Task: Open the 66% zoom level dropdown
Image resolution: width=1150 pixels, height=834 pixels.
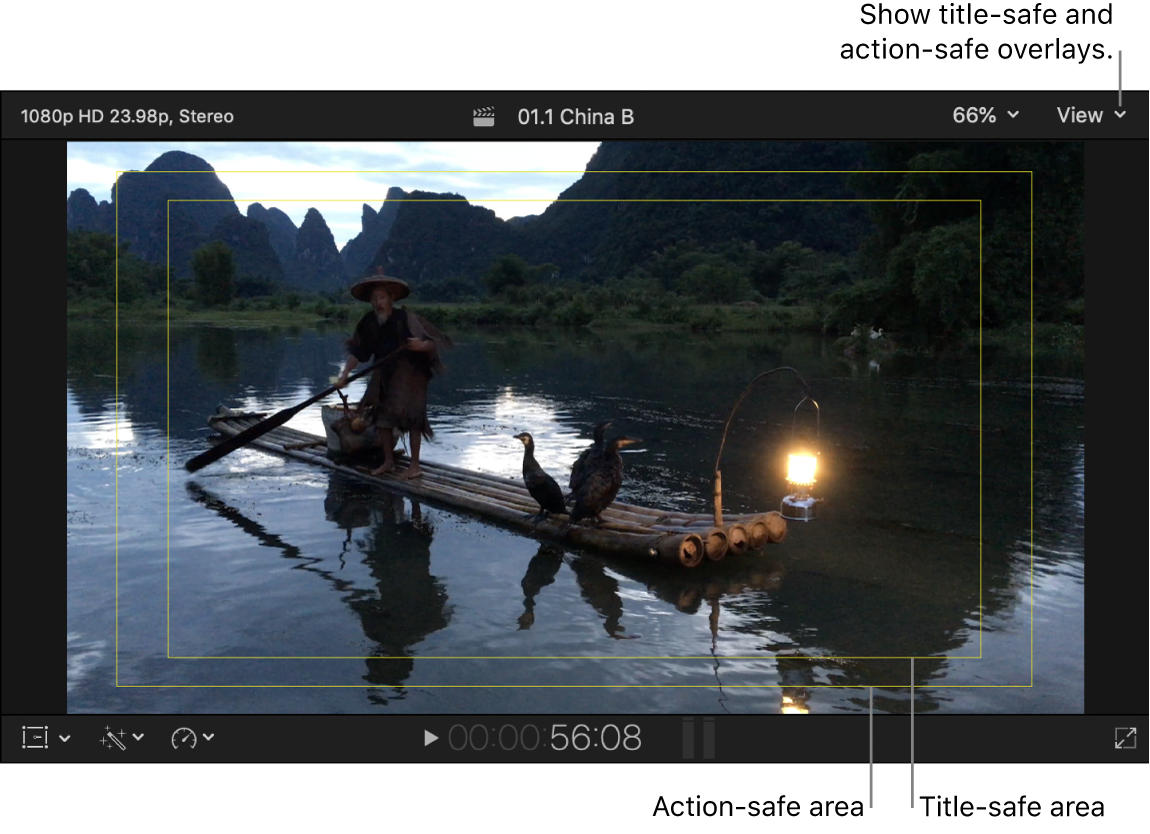Action: point(984,115)
